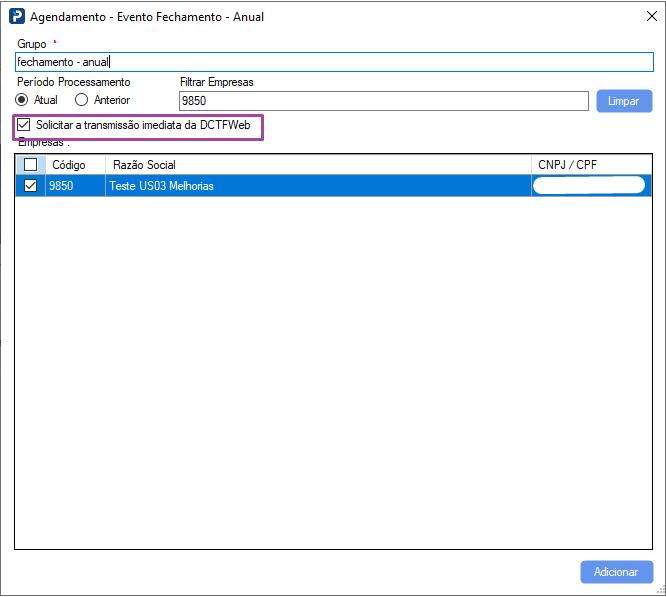
Task: Select the Atual processing period
Action: 22,100
